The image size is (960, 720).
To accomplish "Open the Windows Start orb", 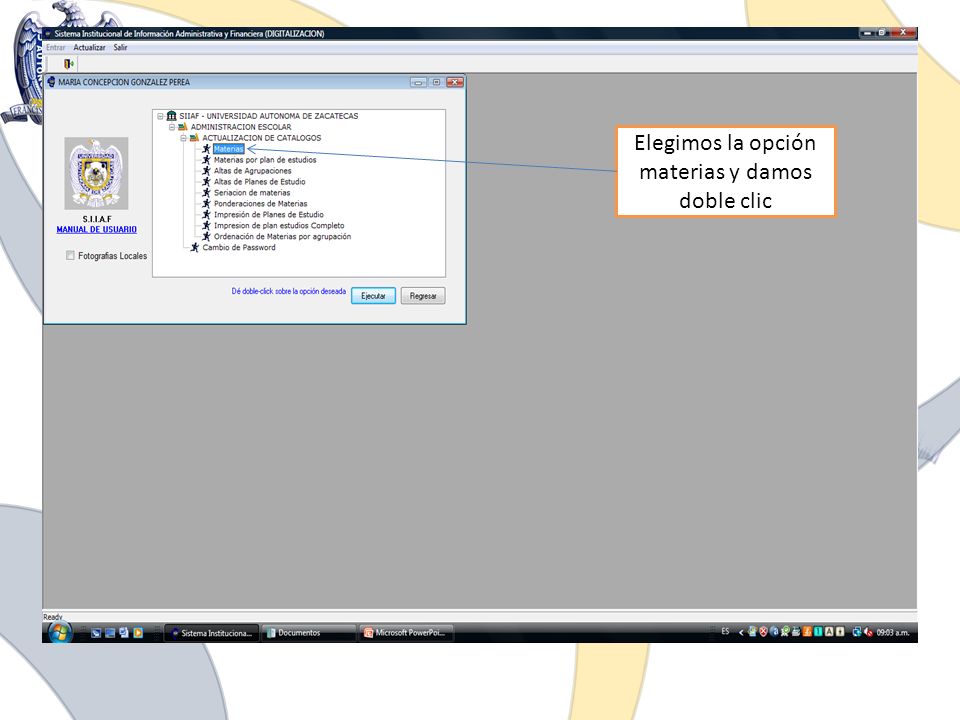I will [x=59, y=632].
